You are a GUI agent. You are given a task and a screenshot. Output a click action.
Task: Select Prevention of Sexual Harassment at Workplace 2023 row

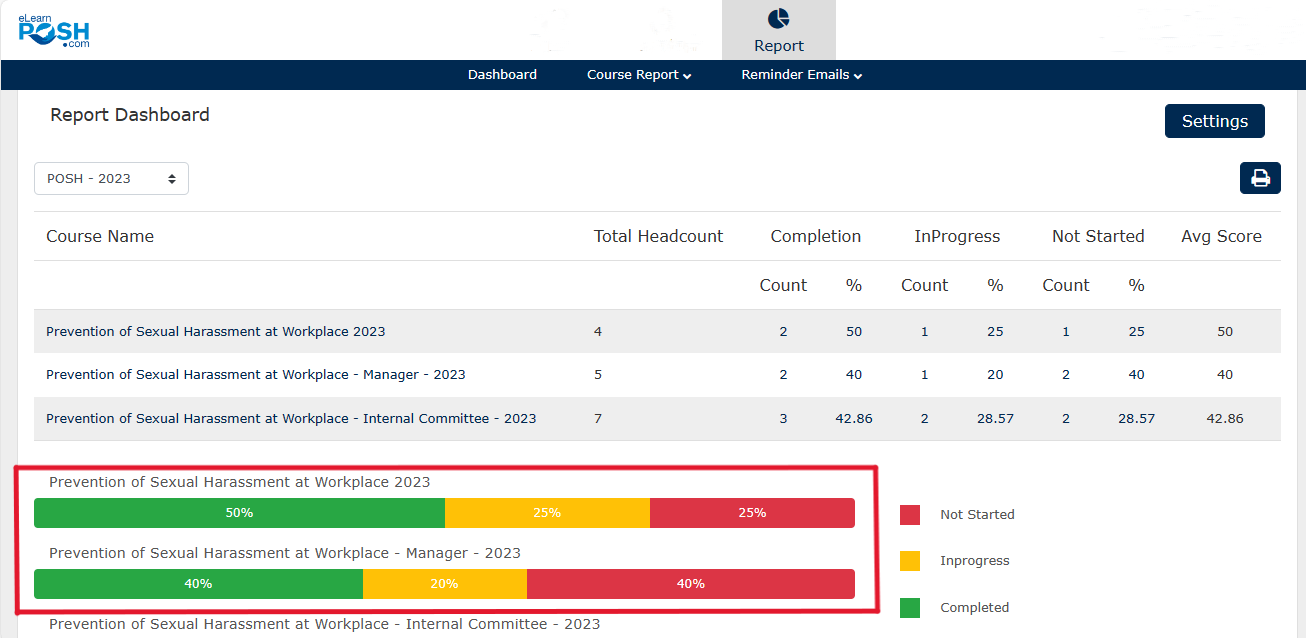click(x=215, y=331)
